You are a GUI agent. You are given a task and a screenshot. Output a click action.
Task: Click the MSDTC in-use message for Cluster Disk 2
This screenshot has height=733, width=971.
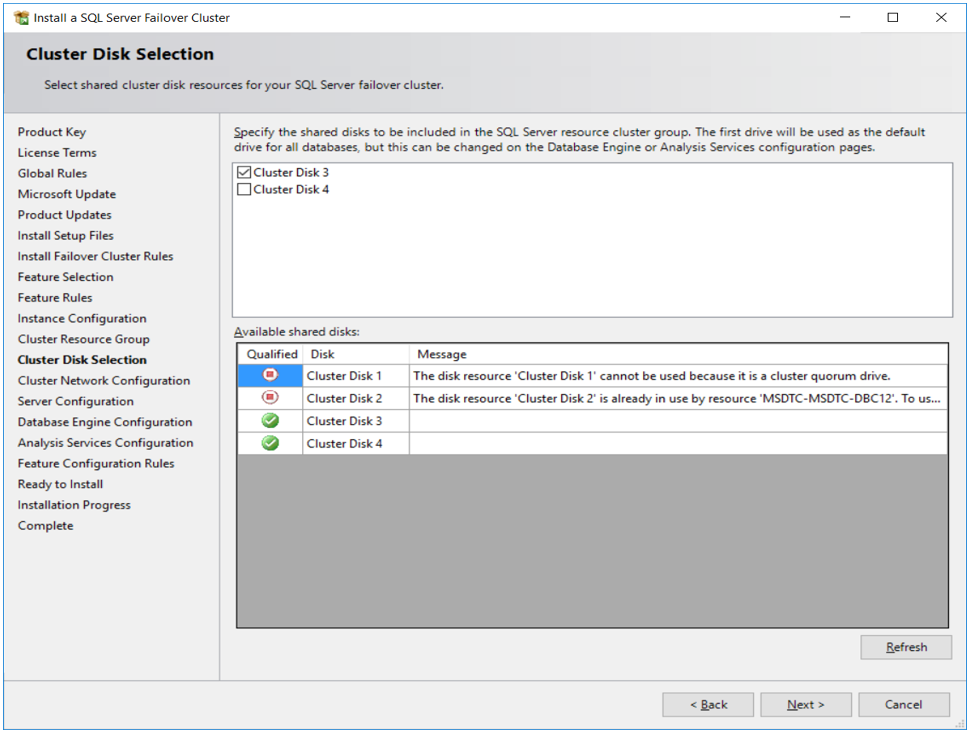point(677,398)
